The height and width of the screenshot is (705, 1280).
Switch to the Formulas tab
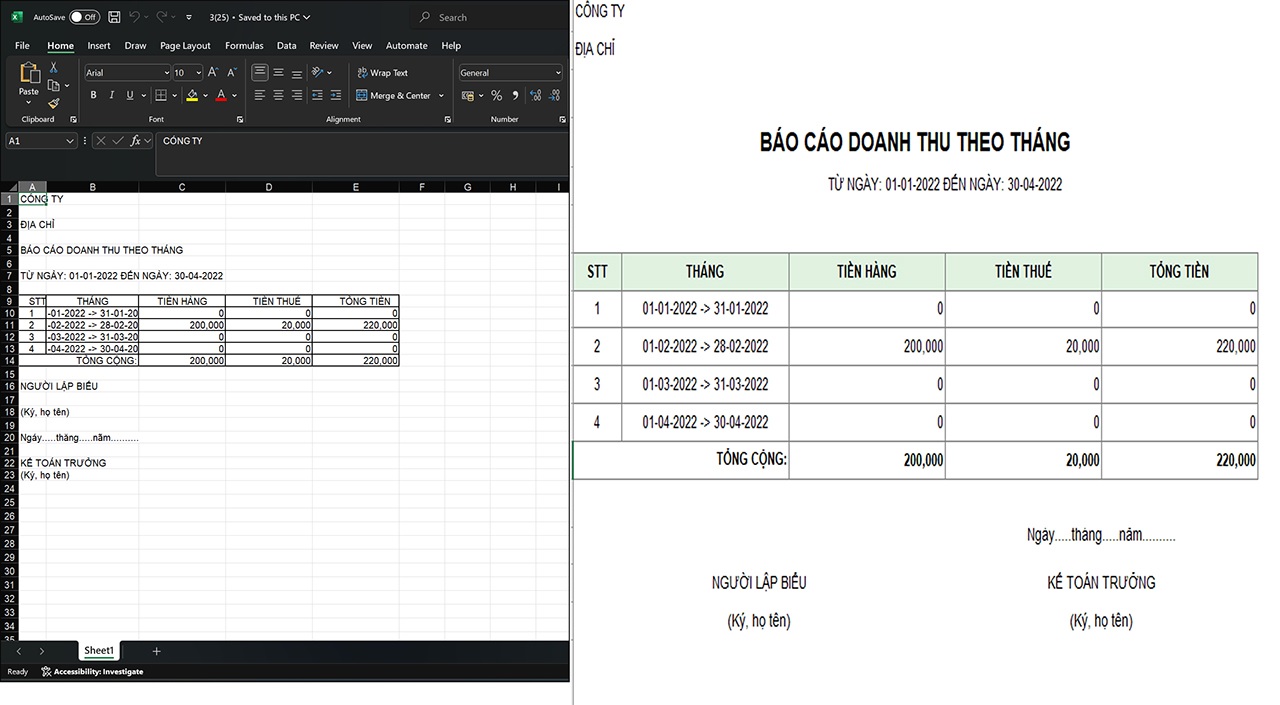(x=244, y=46)
